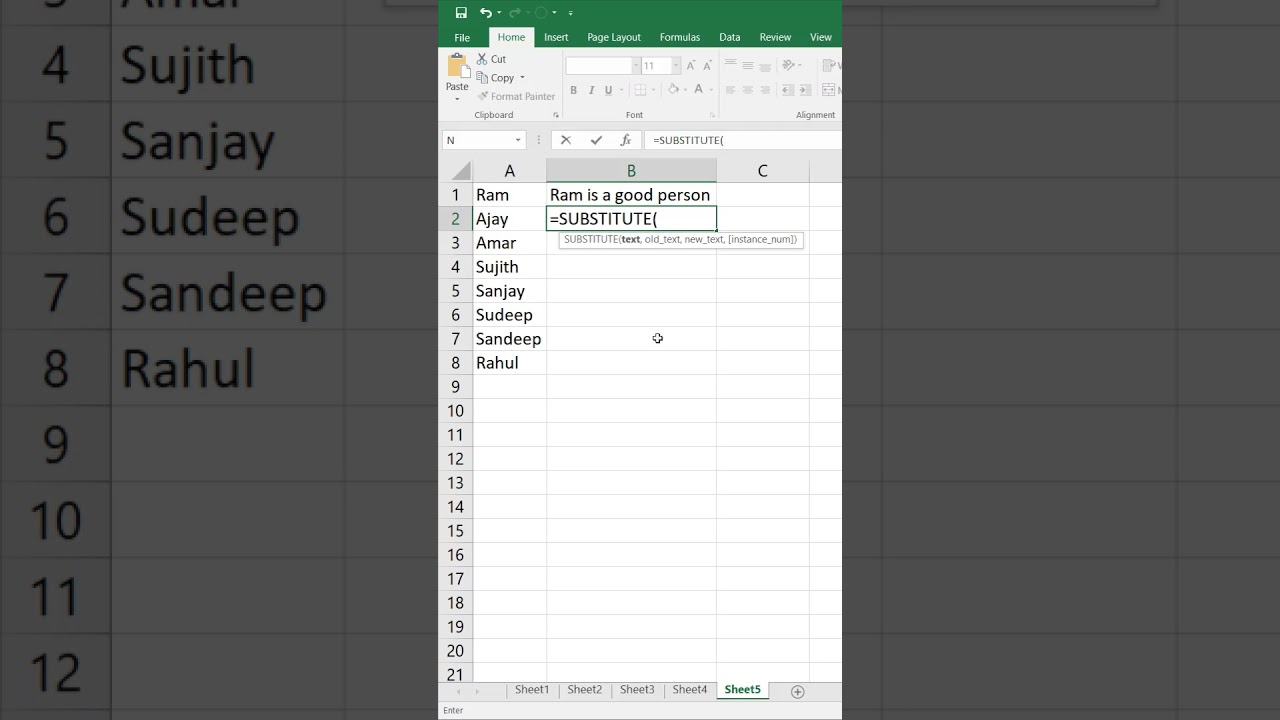Image resolution: width=1280 pixels, height=720 pixels.
Task: Open the Copy dropdown arrow
Action: 522,78
